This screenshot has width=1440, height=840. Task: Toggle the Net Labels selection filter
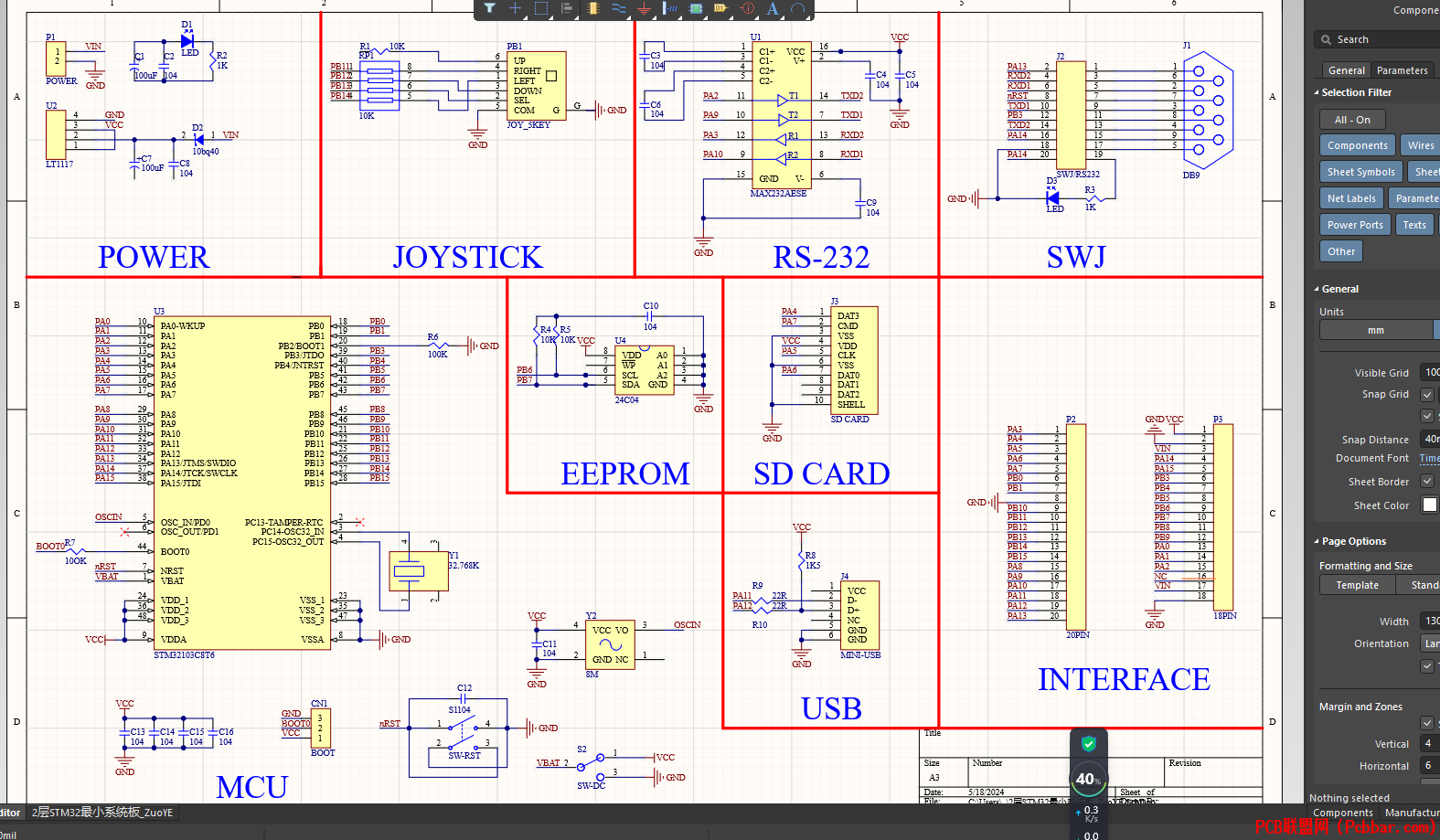point(1351,198)
